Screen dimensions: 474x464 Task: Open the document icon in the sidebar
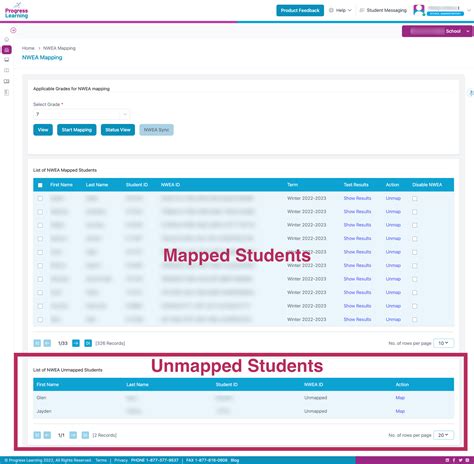pos(7,93)
